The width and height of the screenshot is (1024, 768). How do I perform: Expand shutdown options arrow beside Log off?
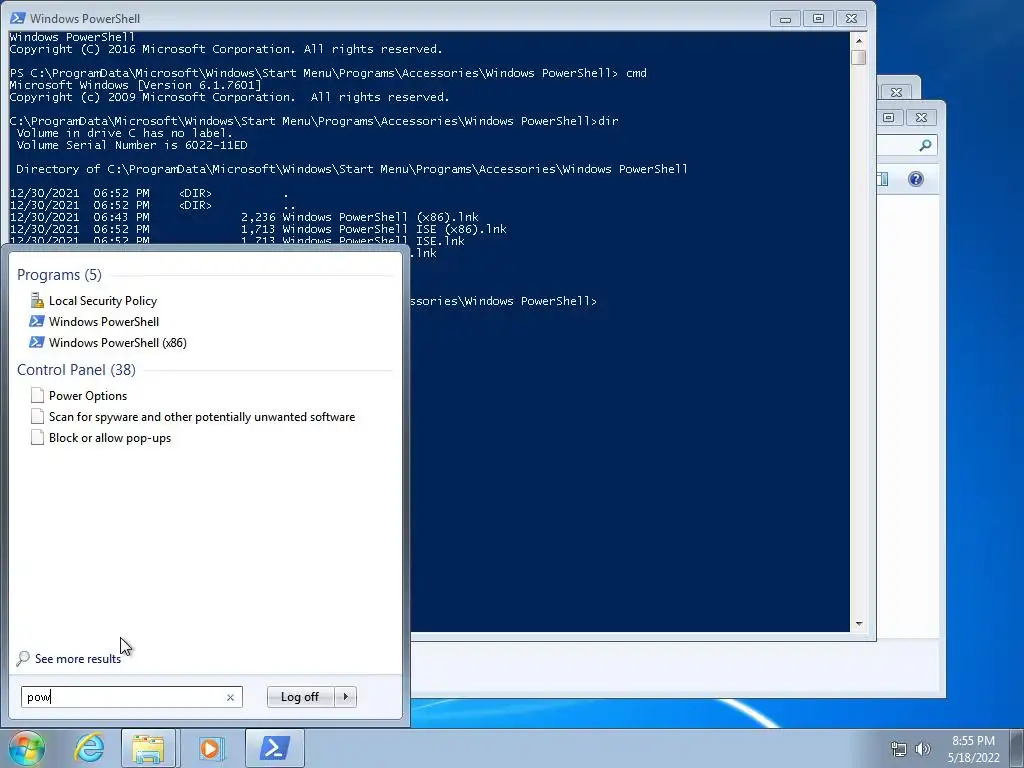click(x=345, y=697)
